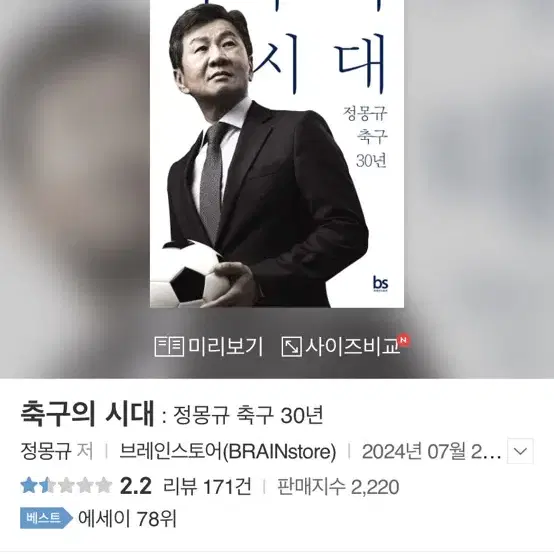Screen dimensions: 554x554
Task: Click the 판매지수 2,220 sales index
Action: [x=338, y=486]
